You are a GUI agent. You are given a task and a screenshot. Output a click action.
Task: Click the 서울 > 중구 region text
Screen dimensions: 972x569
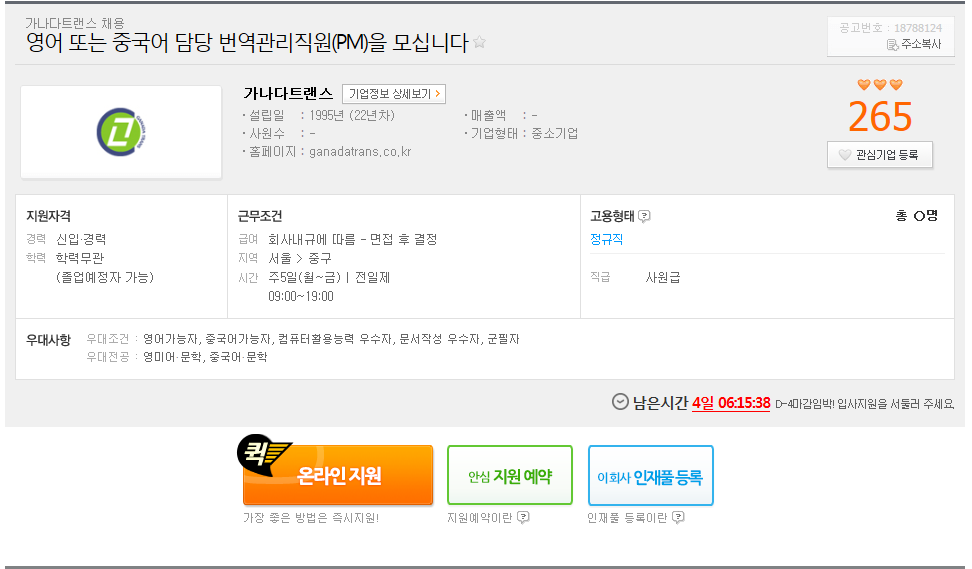point(299,258)
